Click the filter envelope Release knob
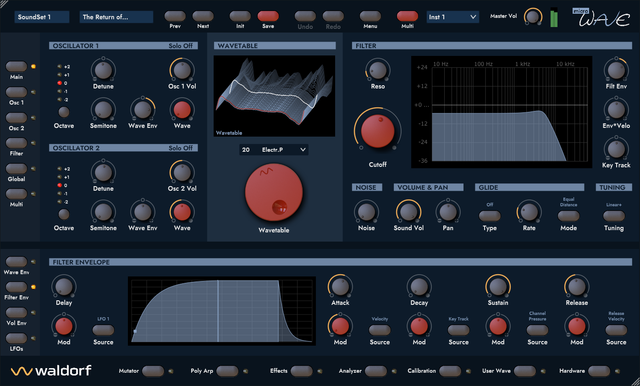 coord(577,287)
